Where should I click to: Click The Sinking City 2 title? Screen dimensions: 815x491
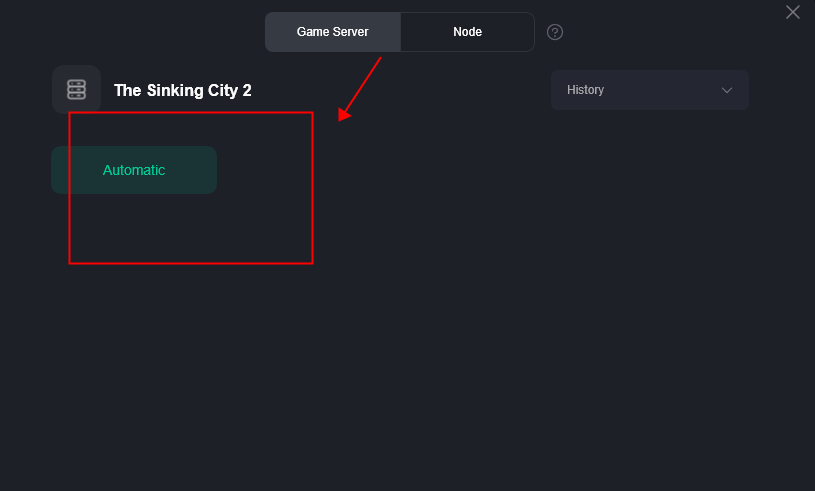click(182, 90)
